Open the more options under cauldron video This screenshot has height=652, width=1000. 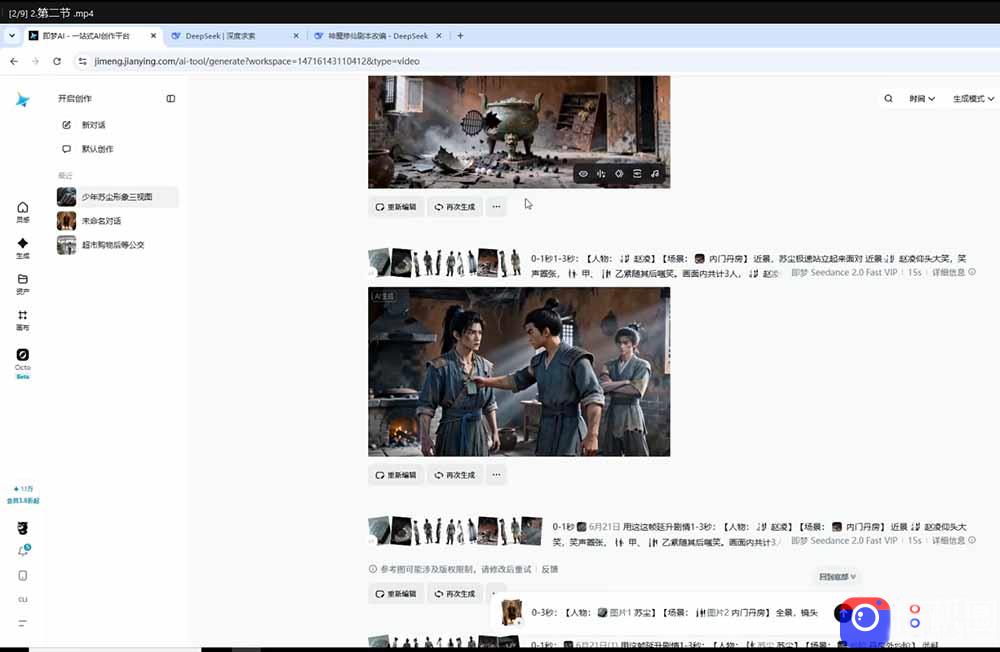pyautogui.click(x=496, y=207)
